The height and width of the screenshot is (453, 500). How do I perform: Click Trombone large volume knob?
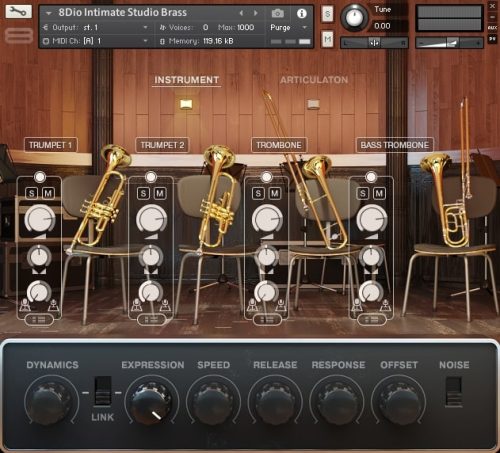tap(267, 219)
